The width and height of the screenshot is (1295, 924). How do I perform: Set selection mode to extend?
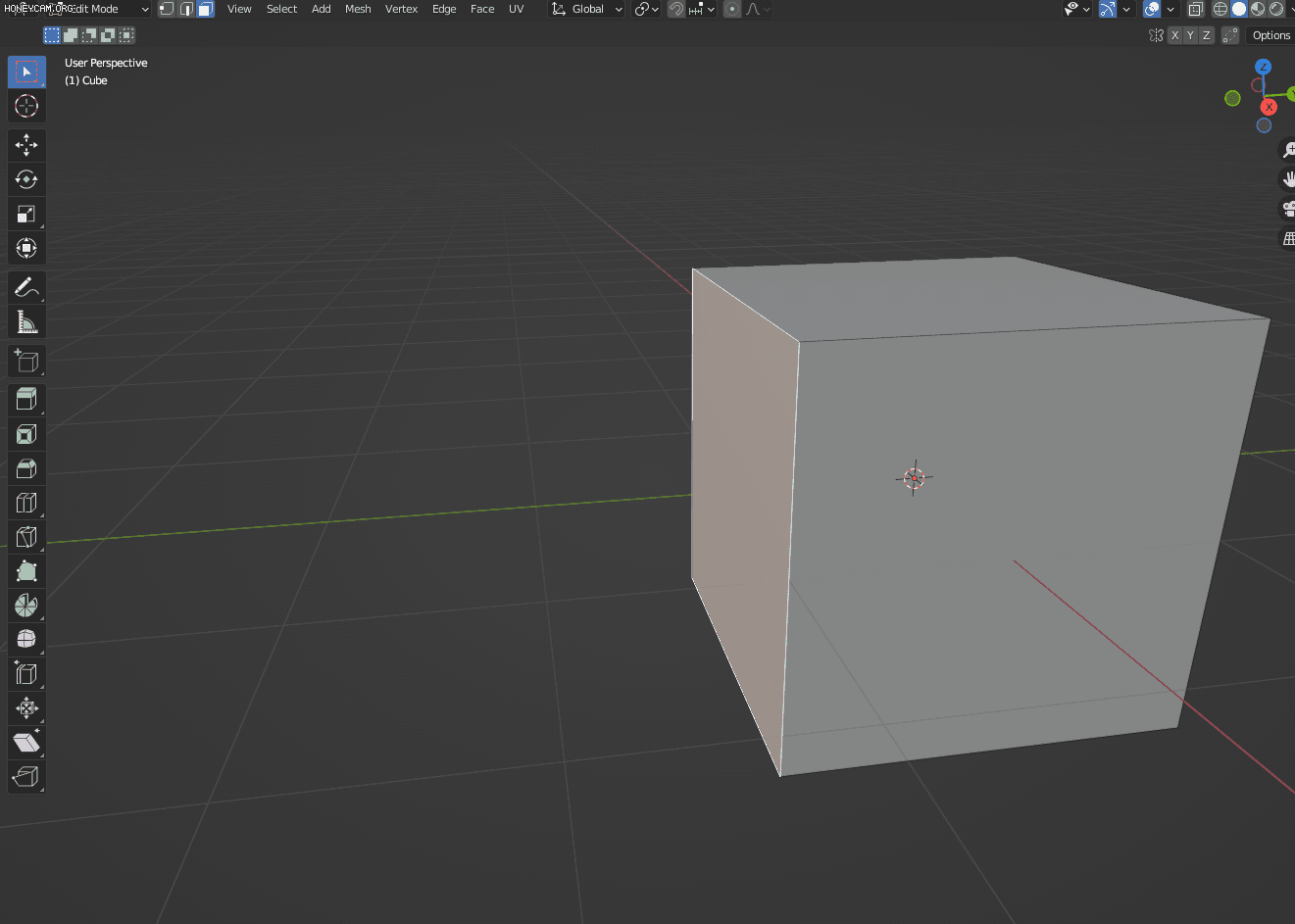click(71, 35)
